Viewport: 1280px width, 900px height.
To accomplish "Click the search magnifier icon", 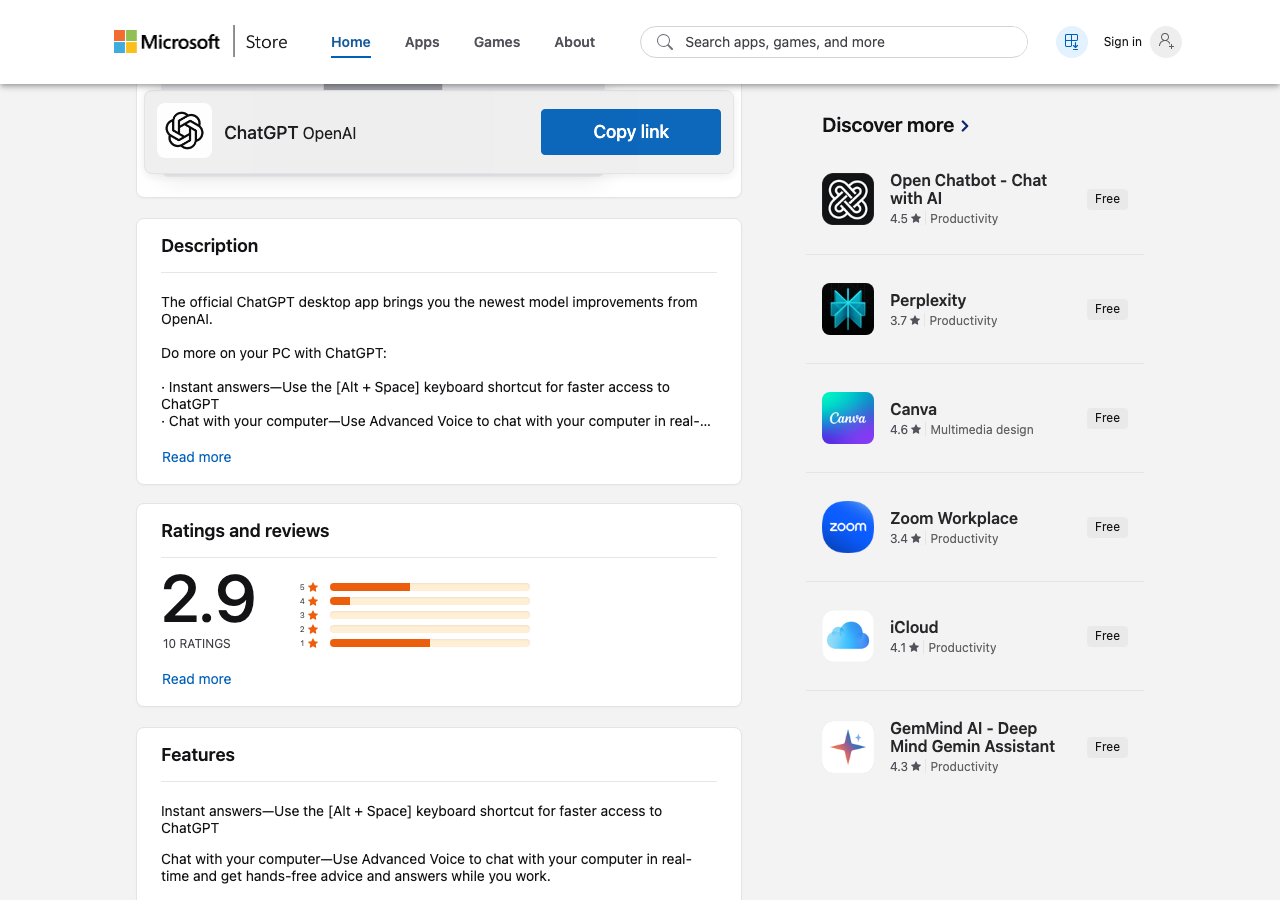I will click(664, 42).
